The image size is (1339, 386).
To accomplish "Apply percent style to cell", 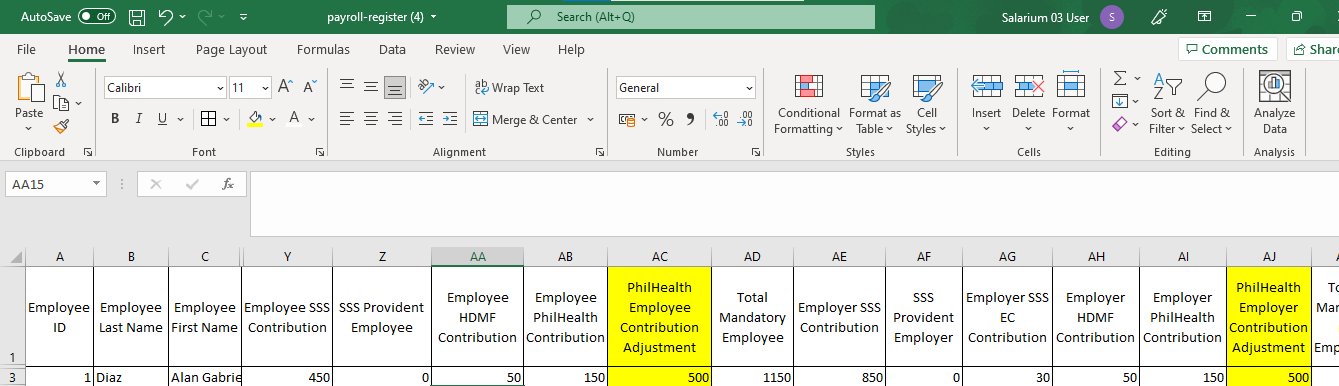I will (x=665, y=119).
